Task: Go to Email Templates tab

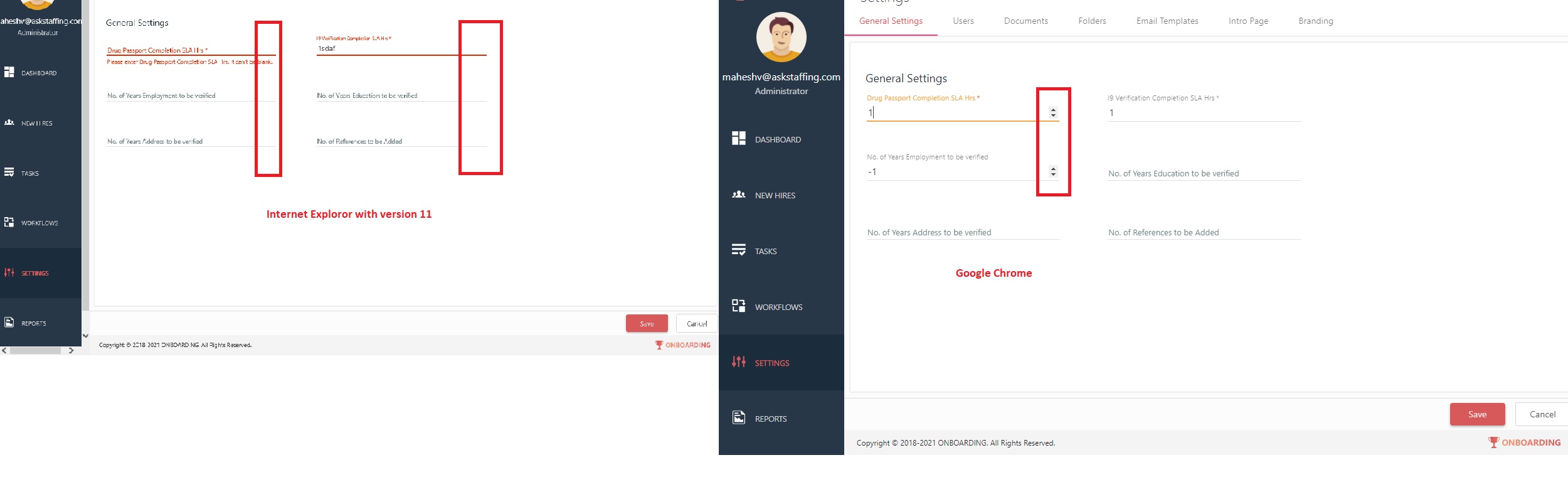Action: coord(1167,21)
